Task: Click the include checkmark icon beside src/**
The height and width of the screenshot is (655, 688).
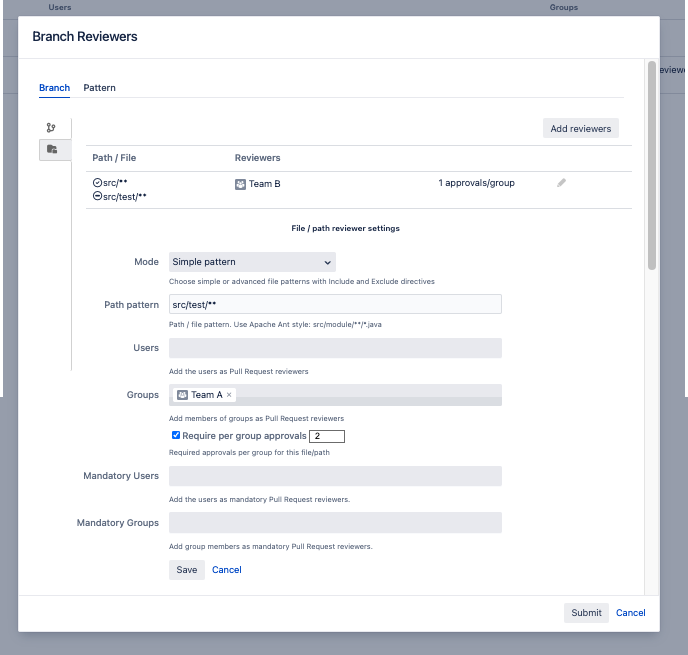Action: coord(97,183)
